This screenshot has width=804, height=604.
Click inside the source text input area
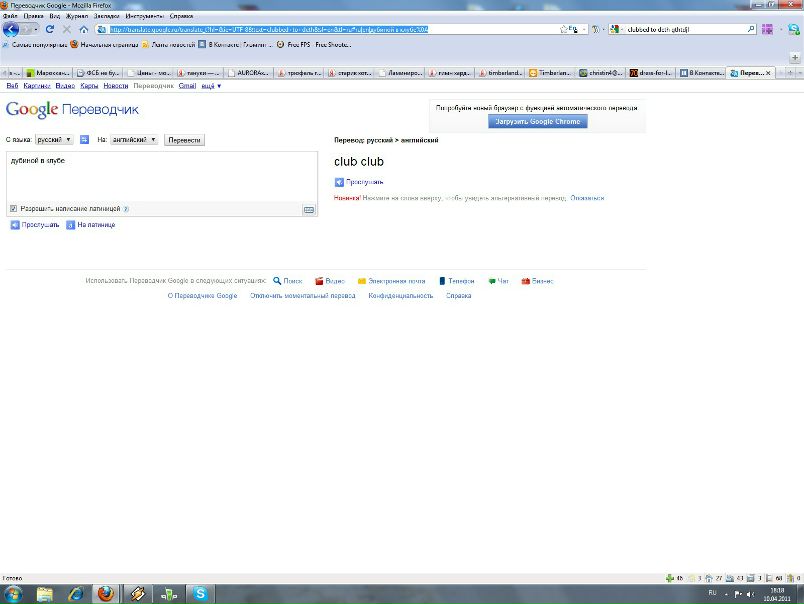pyautogui.click(x=160, y=178)
